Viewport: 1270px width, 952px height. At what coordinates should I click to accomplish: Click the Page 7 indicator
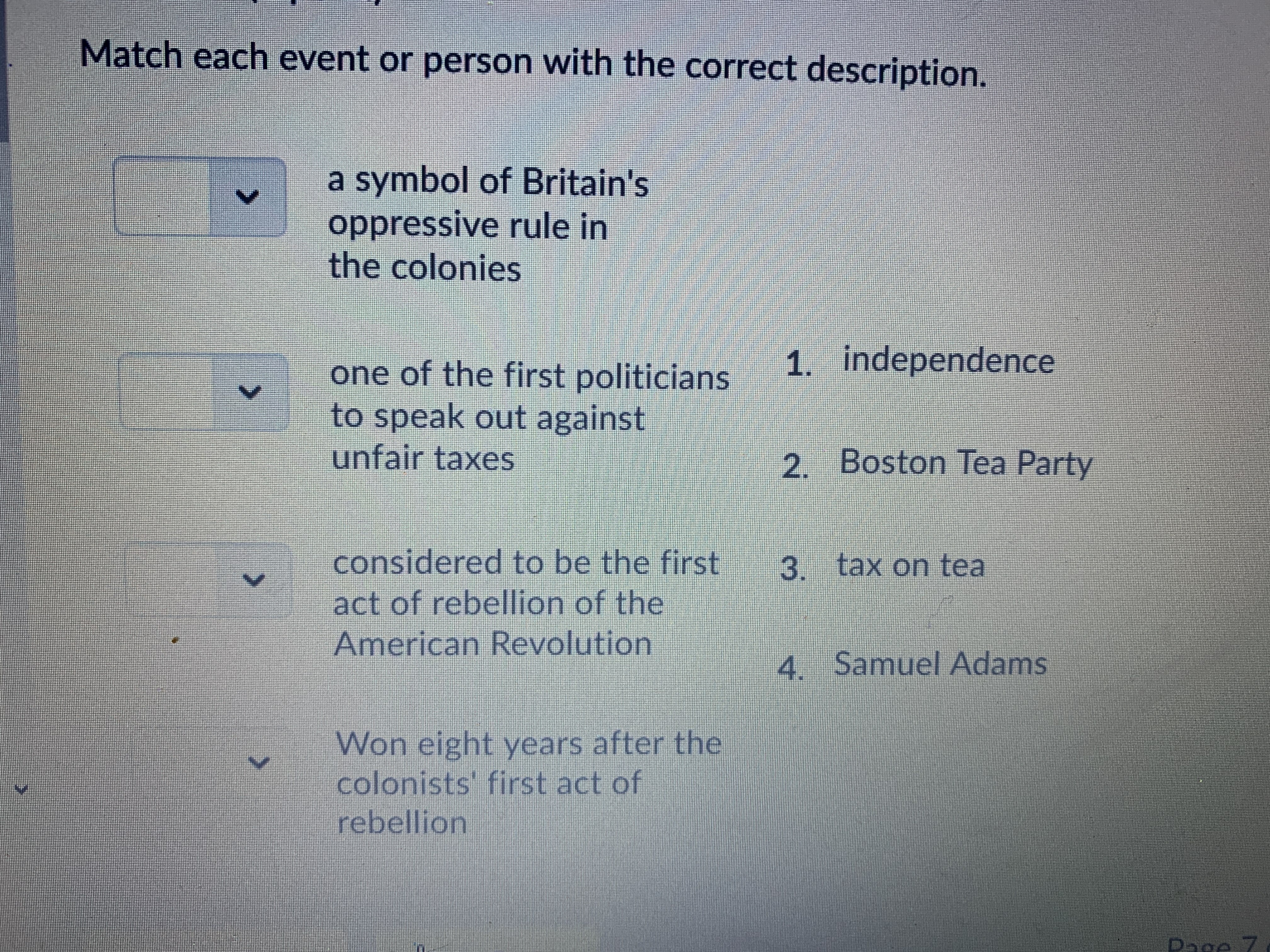1211,943
